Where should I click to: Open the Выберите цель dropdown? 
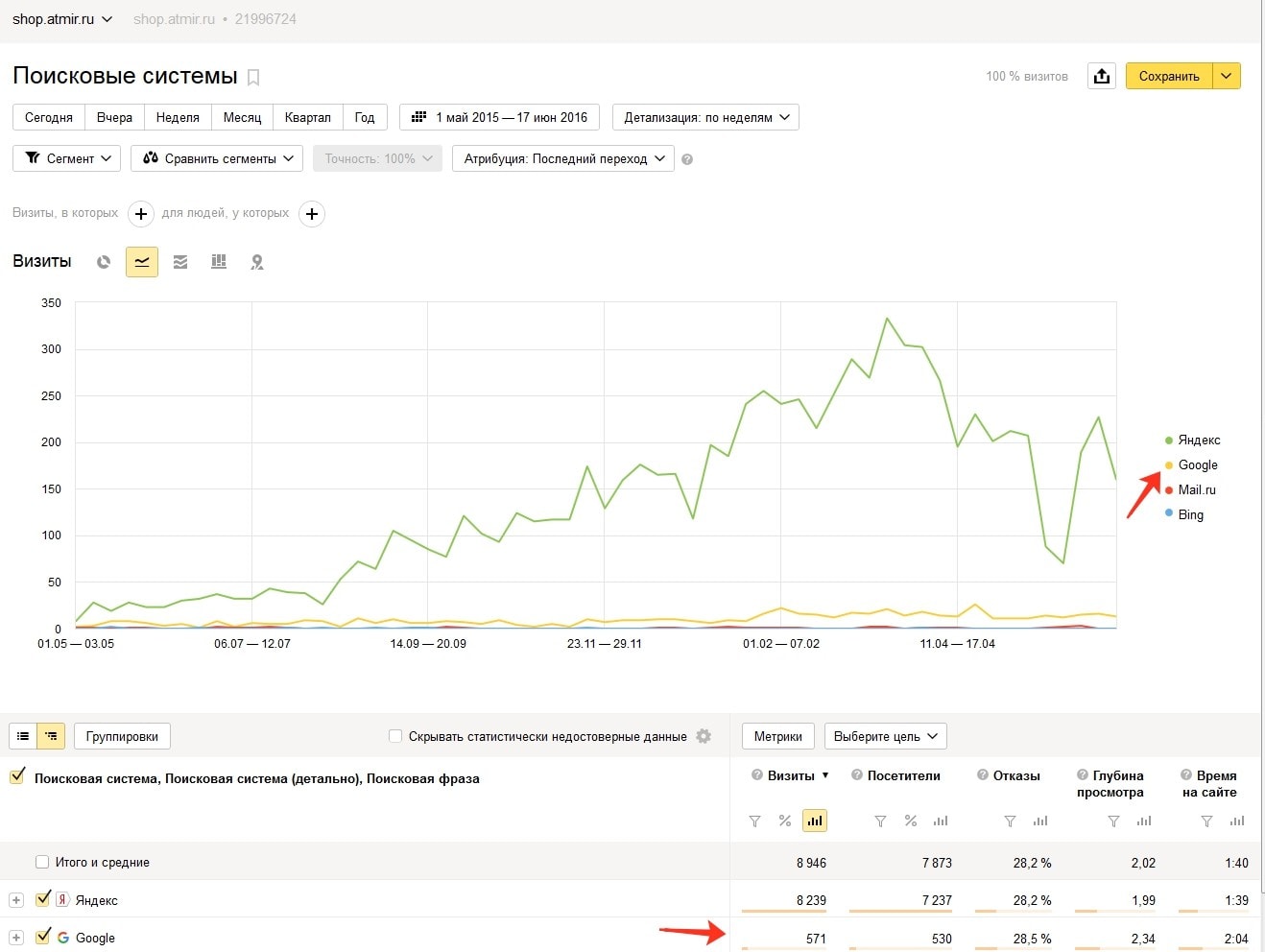click(885, 736)
